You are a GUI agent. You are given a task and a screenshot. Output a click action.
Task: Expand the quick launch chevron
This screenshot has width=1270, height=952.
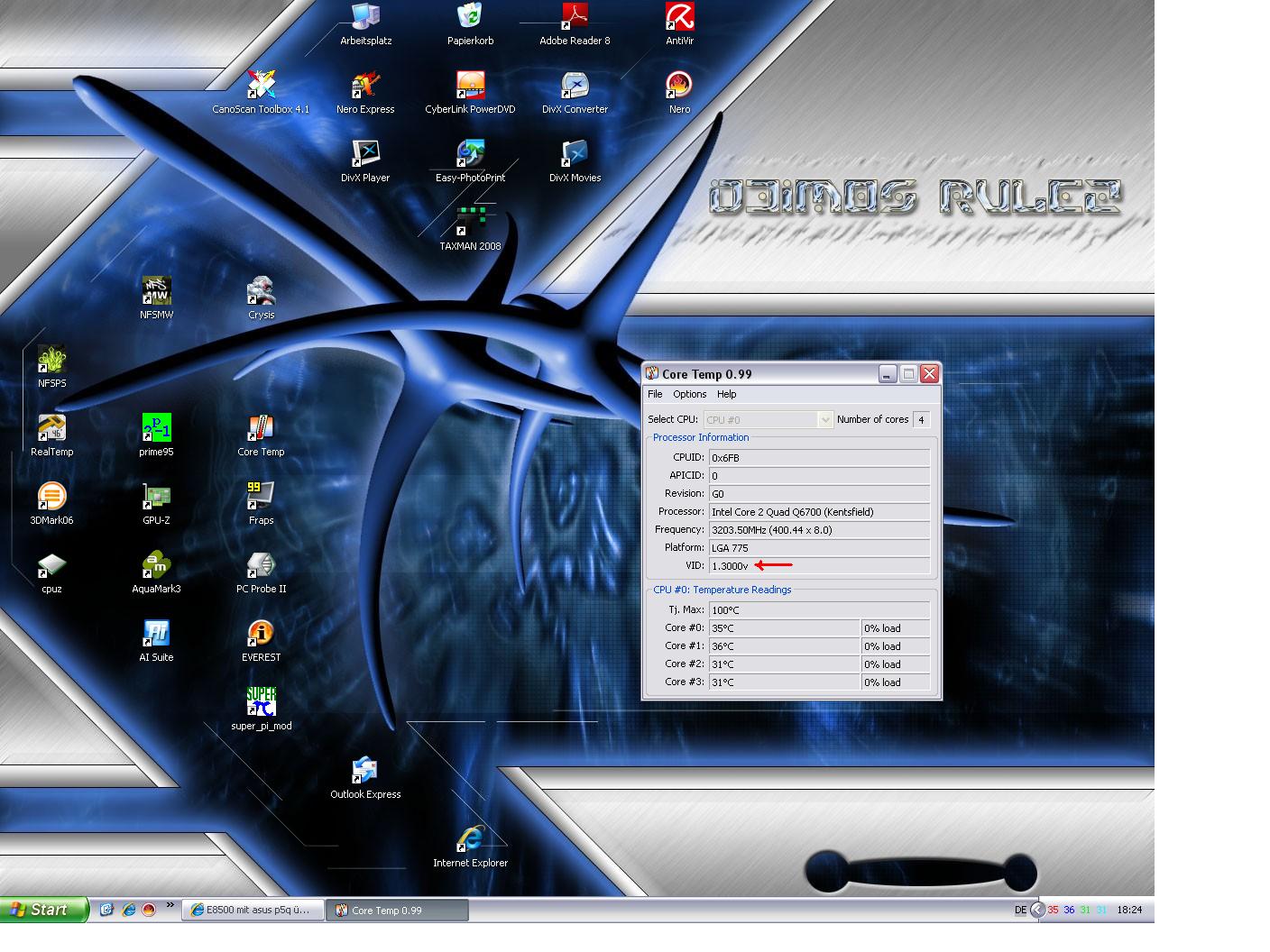click(x=170, y=906)
